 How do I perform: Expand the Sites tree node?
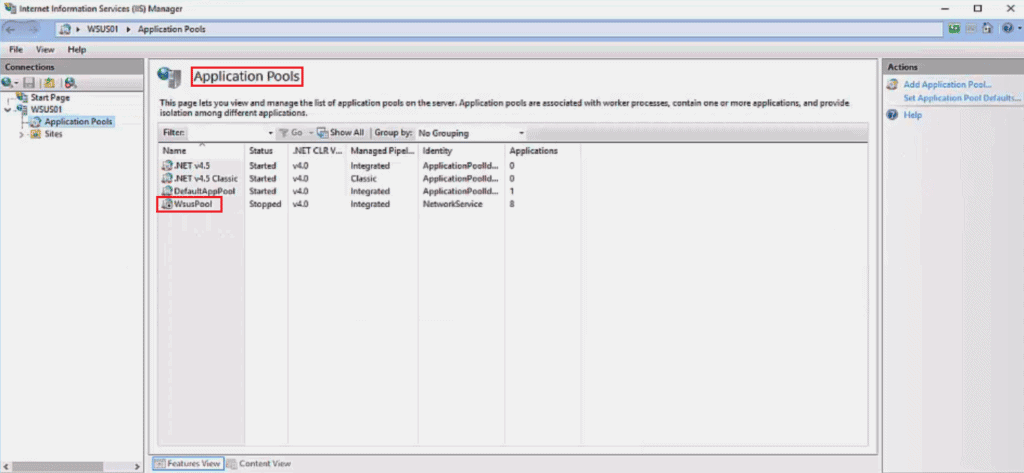coord(22,134)
